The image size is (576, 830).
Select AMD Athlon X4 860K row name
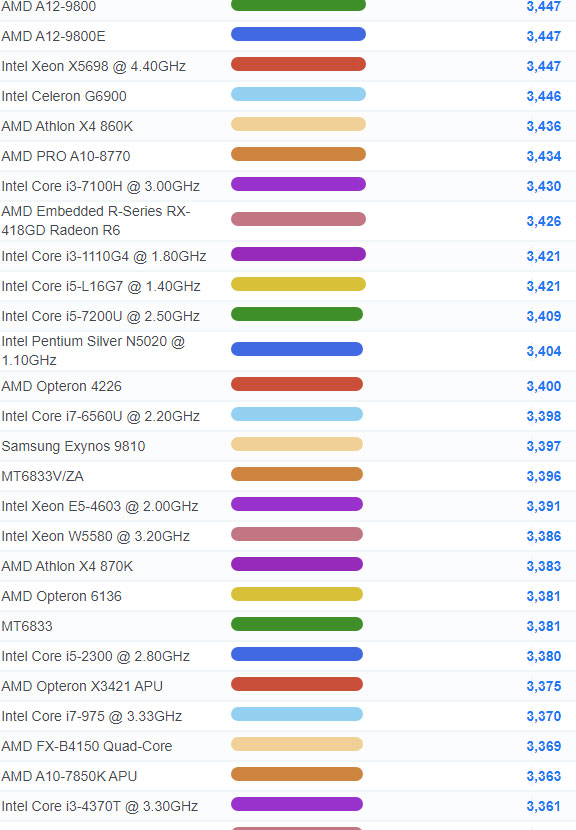click(67, 127)
